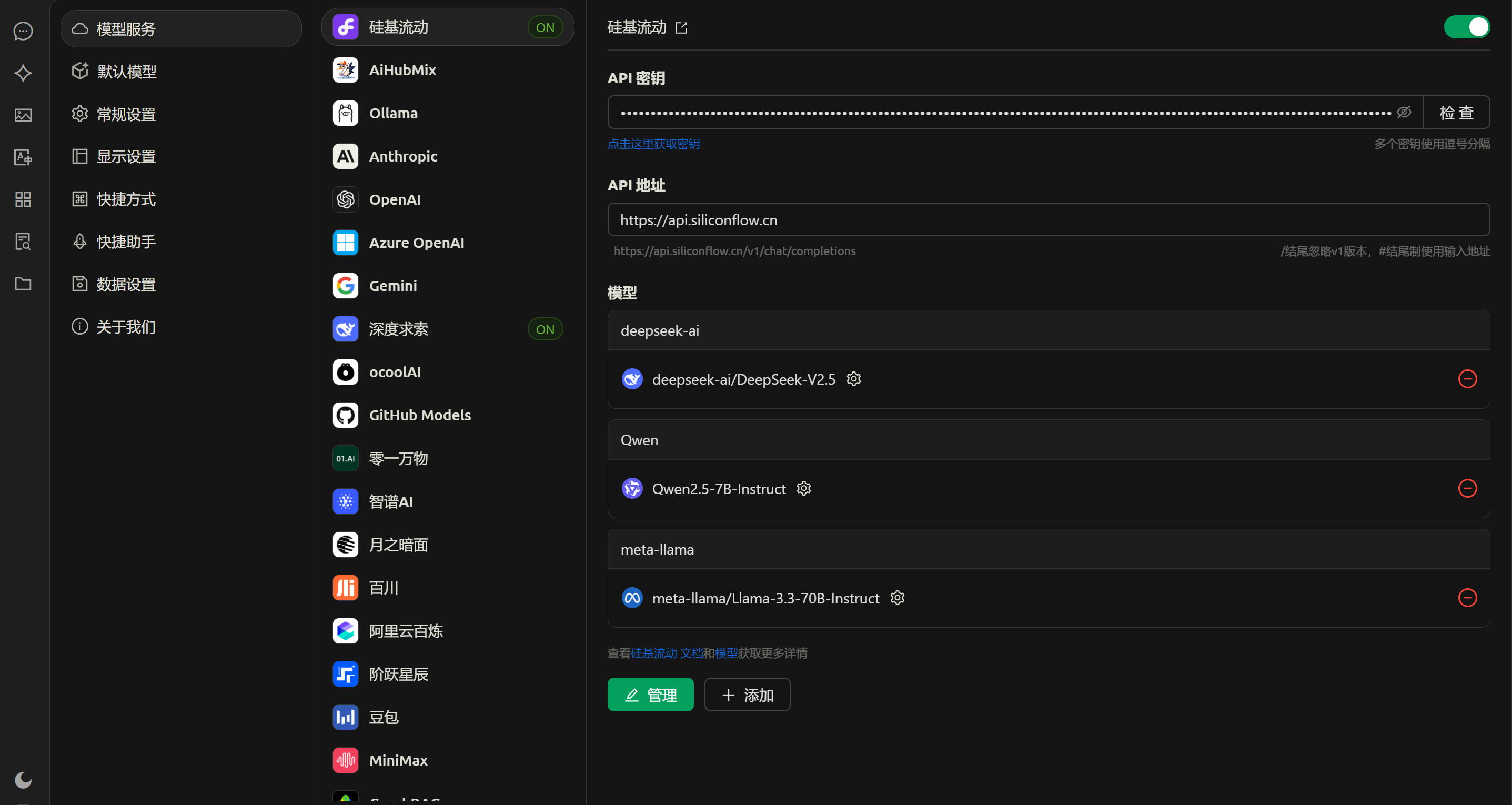Select the 阶跃星辰 provider
This screenshot has height=805, width=1512.
coord(448,674)
